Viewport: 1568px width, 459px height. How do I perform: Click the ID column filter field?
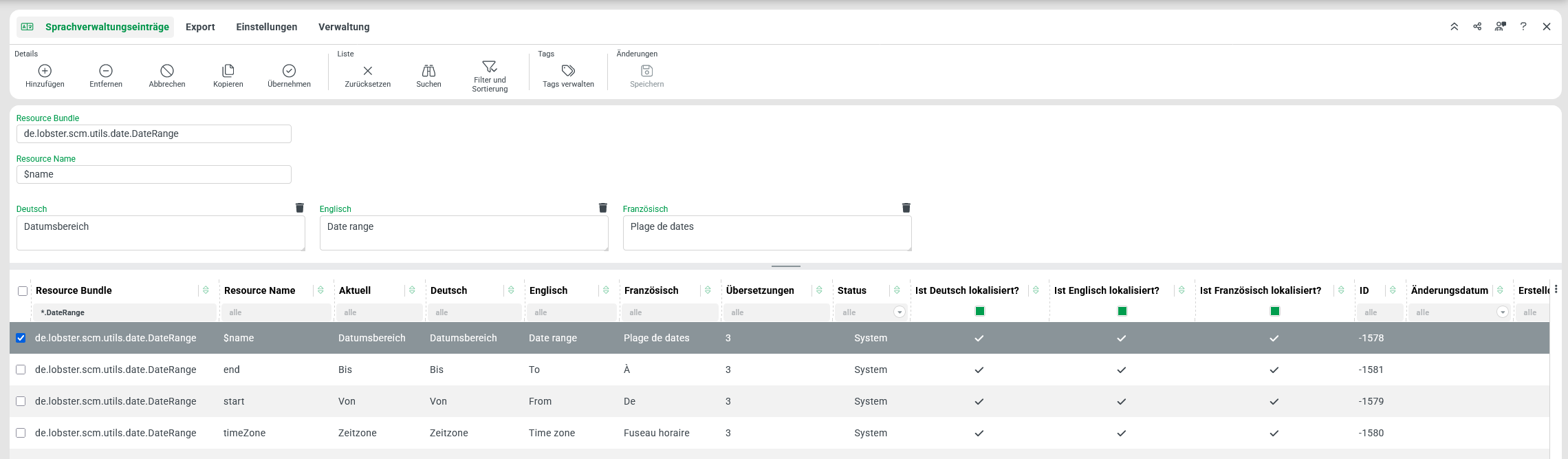1381,312
